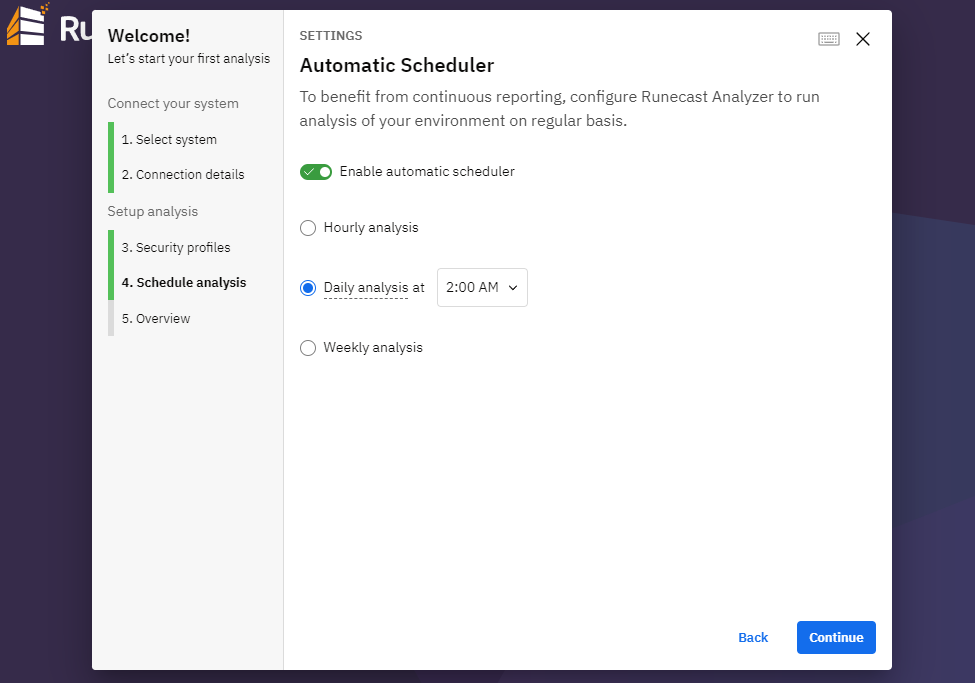The image size is (975, 683).
Task: Jump to step 2 Connection details
Action: click(x=183, y=175)
